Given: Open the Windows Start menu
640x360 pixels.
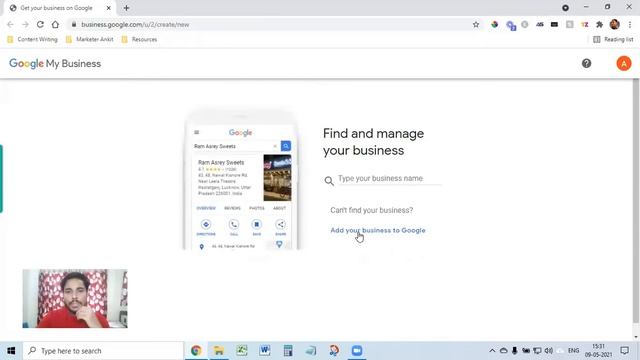Looking at the screenshot, I should tap(11, 351).
